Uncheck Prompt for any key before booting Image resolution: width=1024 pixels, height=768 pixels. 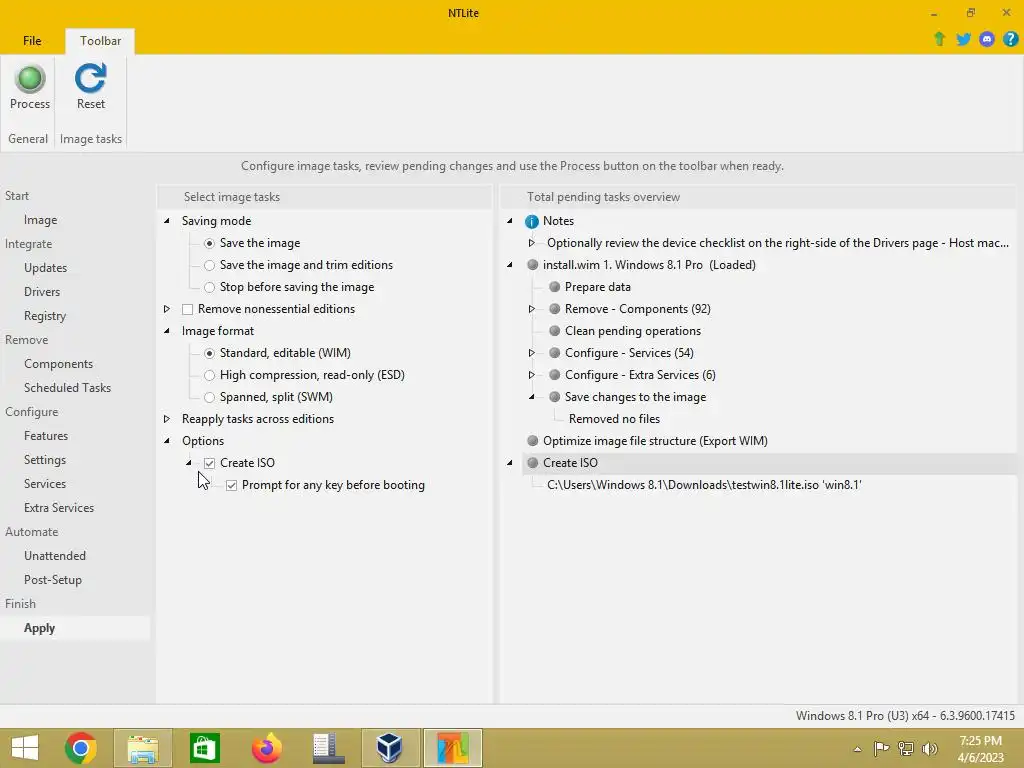[x=231, y=485]
